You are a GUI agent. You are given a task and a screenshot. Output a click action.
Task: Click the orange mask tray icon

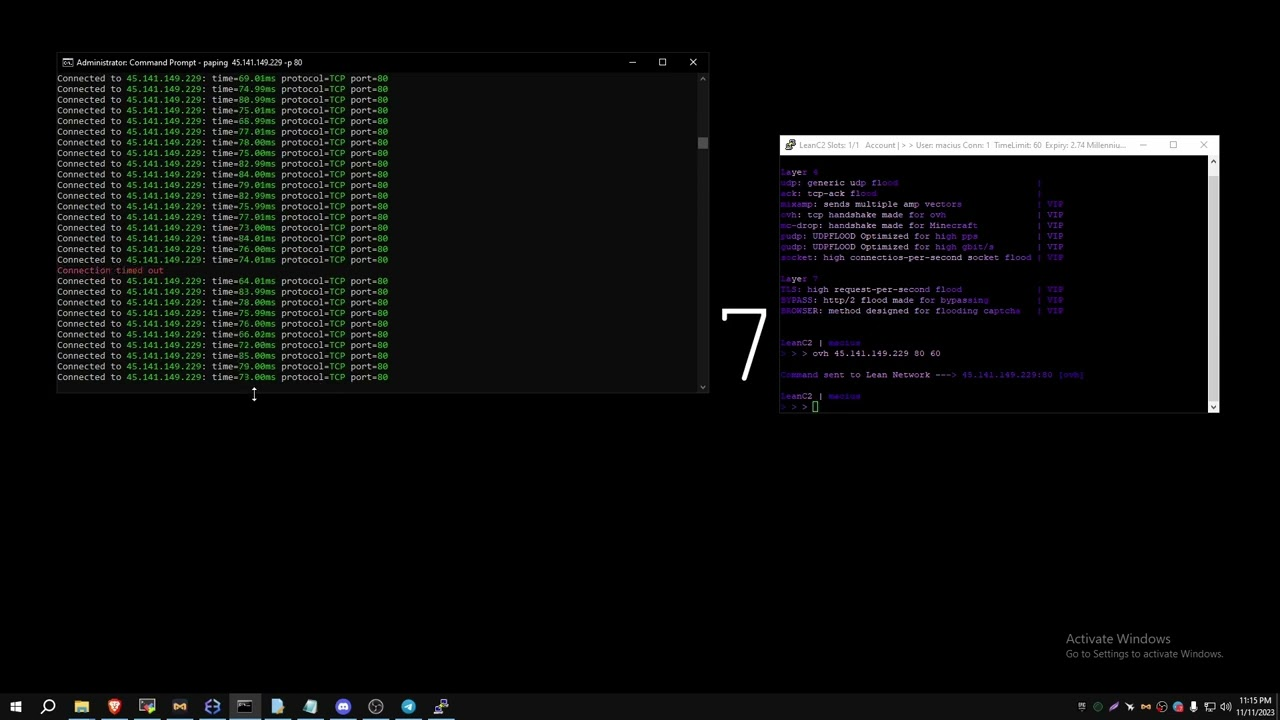click(1146, 707)
